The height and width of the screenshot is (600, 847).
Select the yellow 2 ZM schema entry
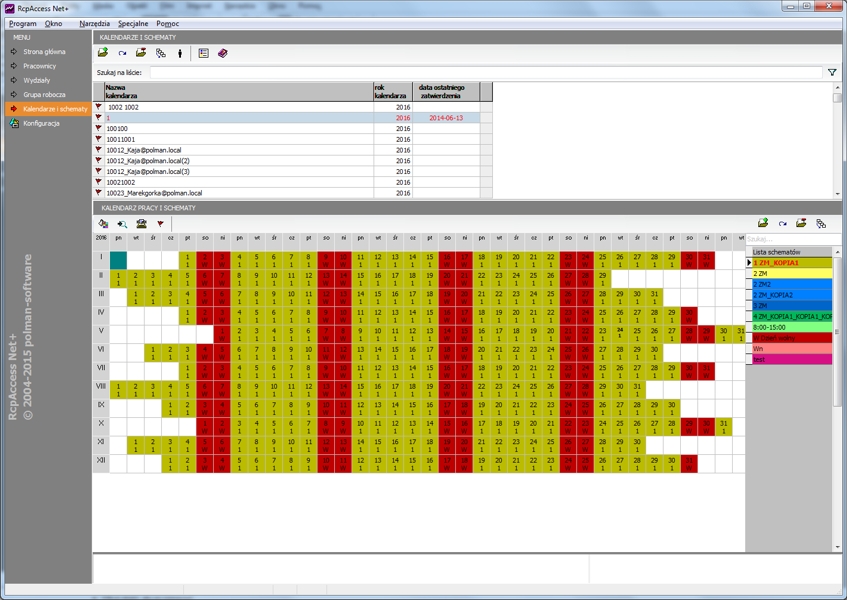pos(790,273)
